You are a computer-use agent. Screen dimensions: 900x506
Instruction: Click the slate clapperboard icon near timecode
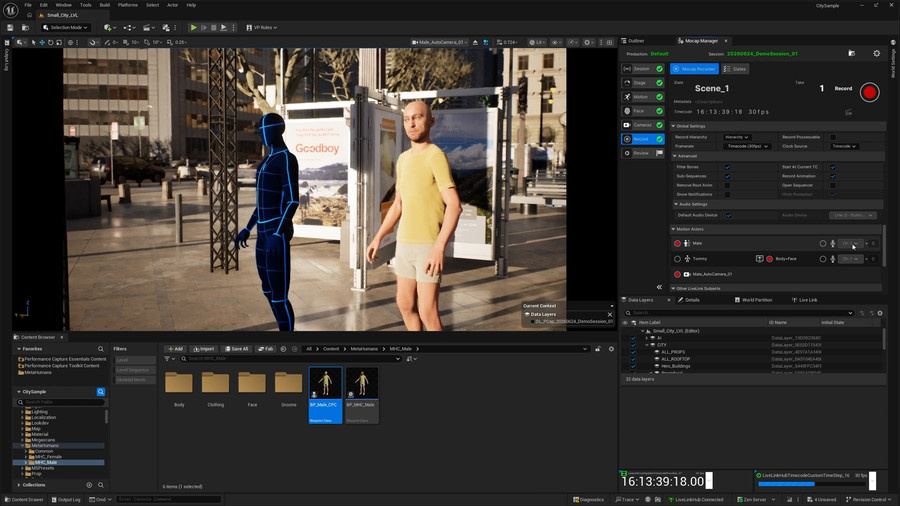coord(848,112)
